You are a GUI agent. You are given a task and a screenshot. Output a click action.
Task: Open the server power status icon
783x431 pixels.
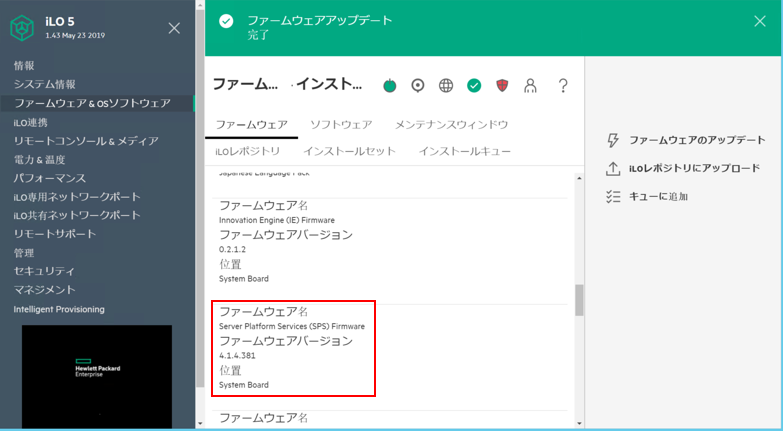click(x=390, y=86)
